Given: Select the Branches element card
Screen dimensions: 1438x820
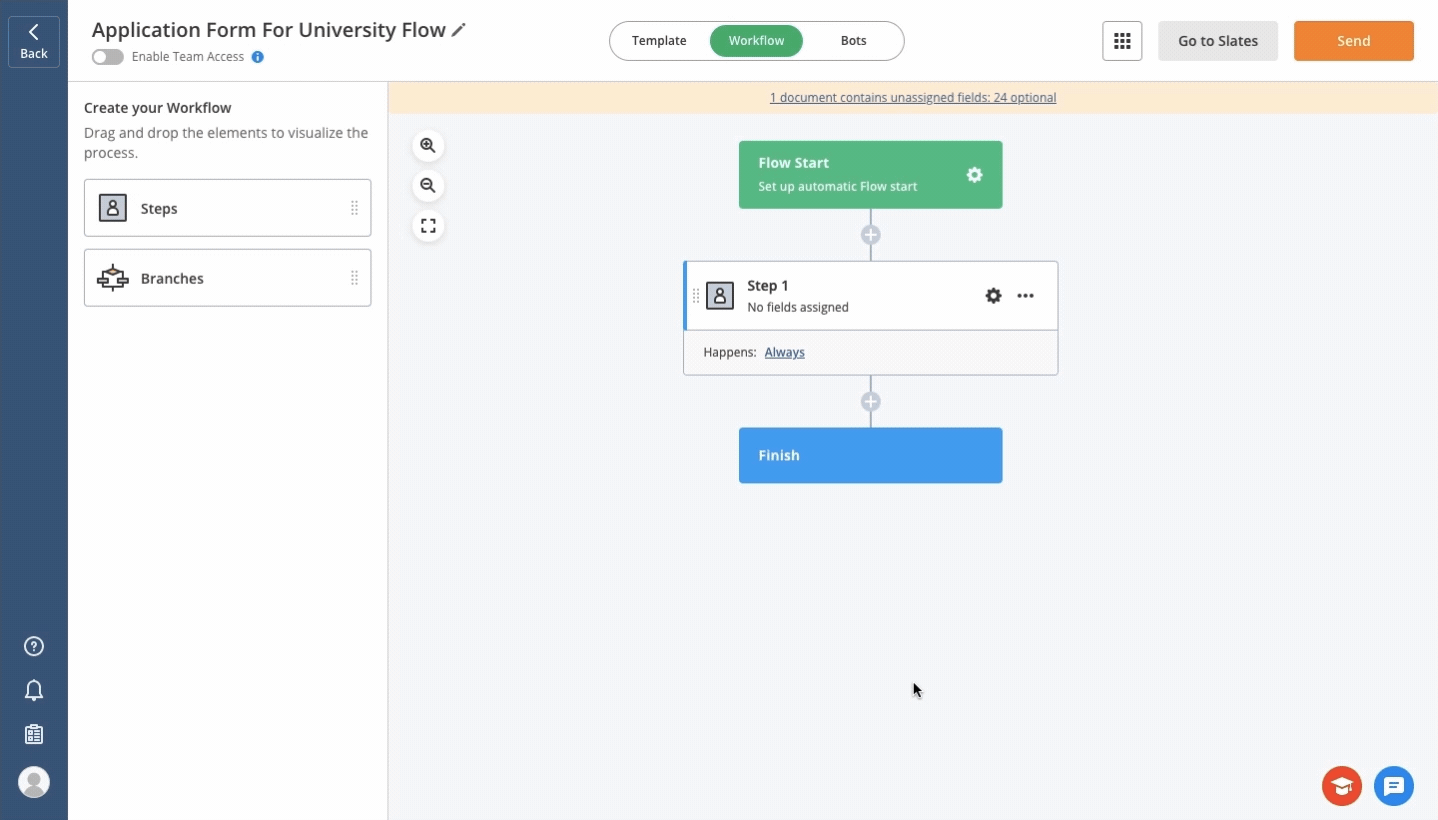Looking at the screenshot, I should tap(227, 278).
